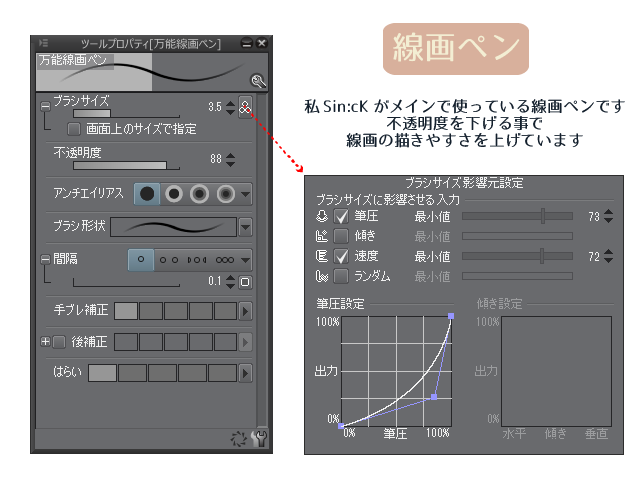This screenshot has width=640, height=480.
Task: Adjust velocity minimum value 72 stepper
Action: click(608, 256)
